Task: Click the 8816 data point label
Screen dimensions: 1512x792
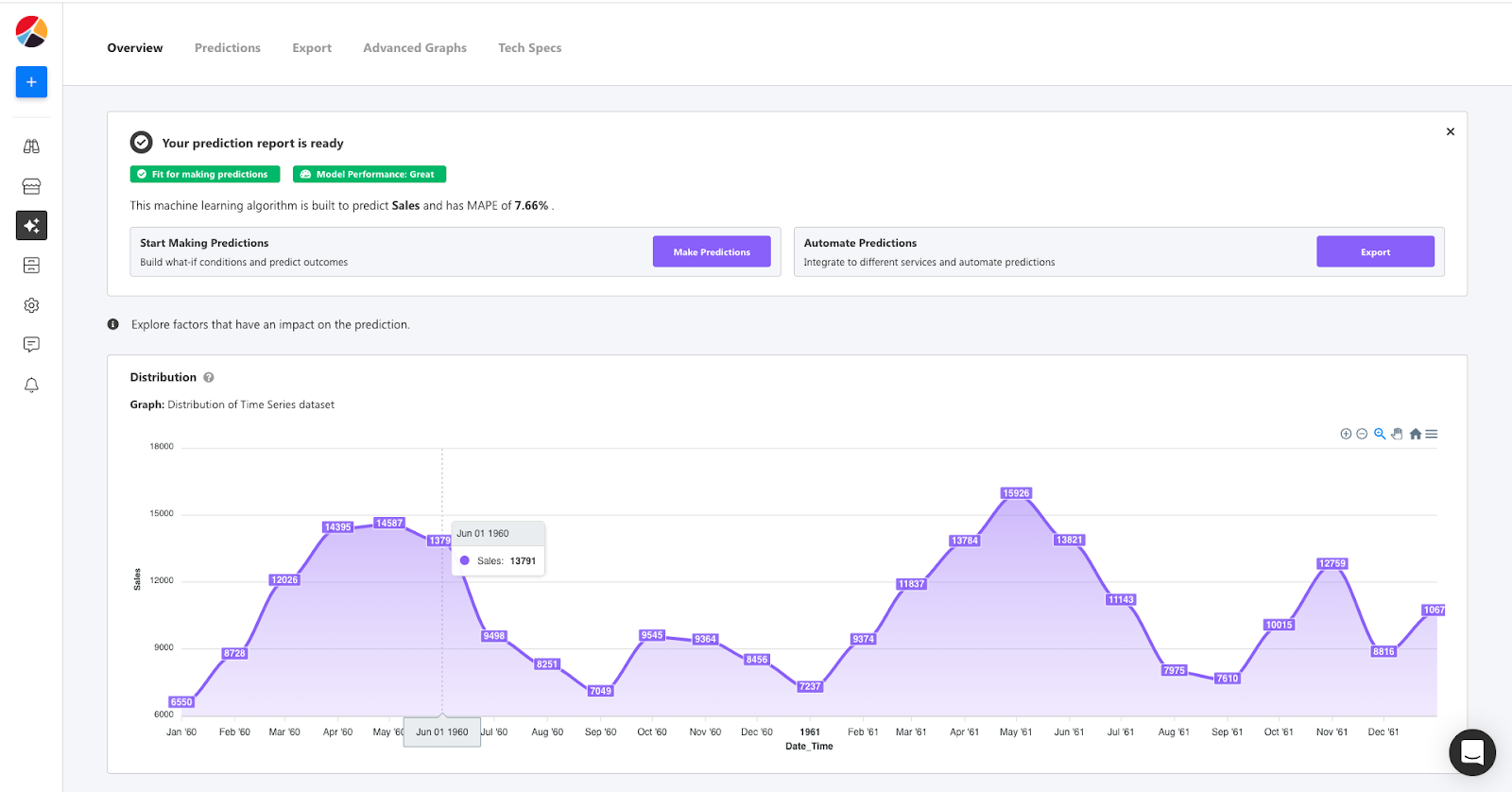Action: pos(1383,651)
